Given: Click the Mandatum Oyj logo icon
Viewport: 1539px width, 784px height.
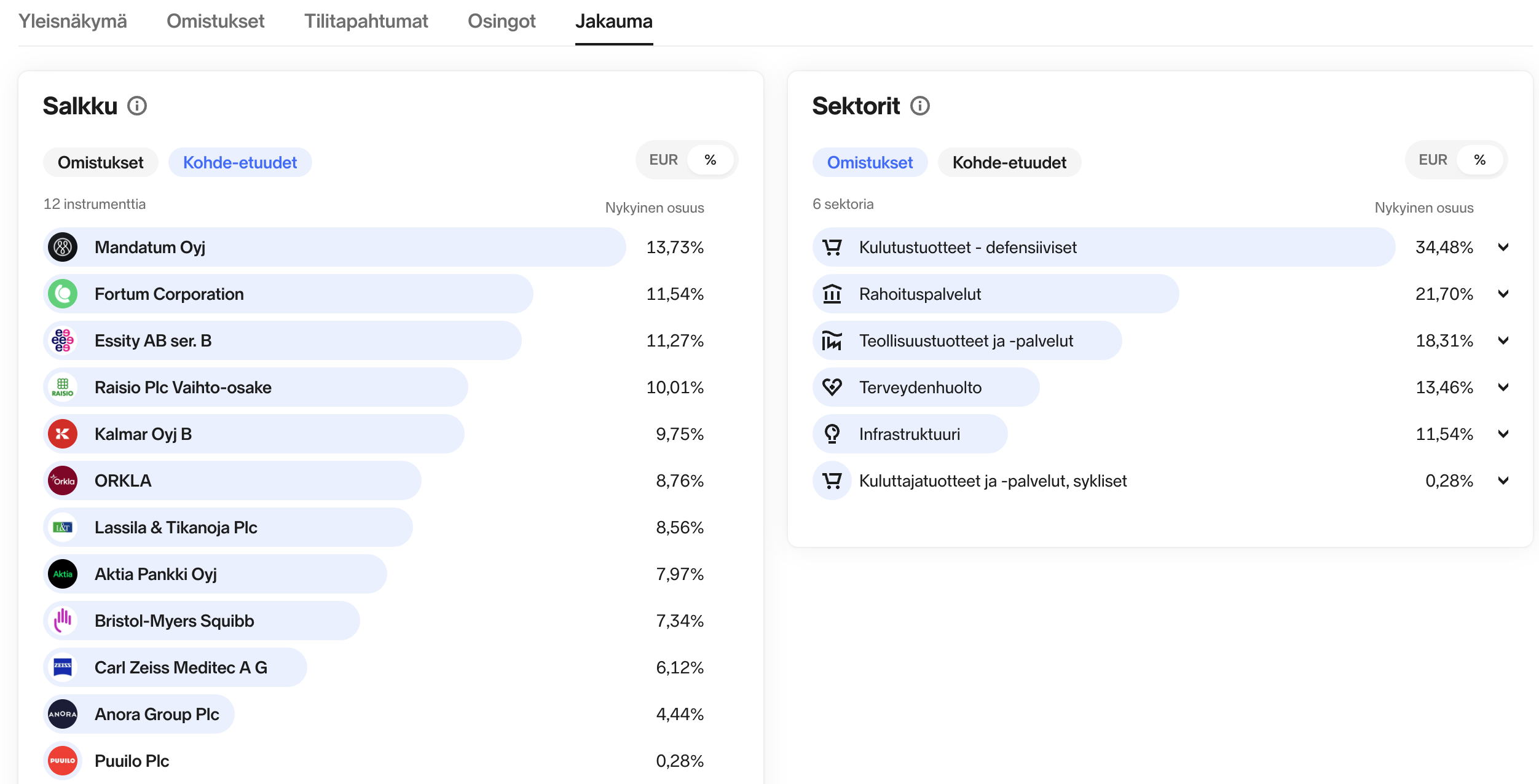Looking at the screenshot, I should (x=63, y=247).
